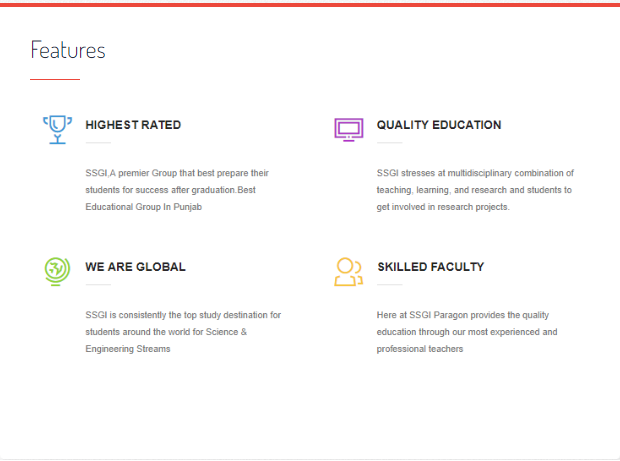The width and height of the screenshot is (620, 461).
Task: Click the Features section title
Action: (x=68, y=50)
